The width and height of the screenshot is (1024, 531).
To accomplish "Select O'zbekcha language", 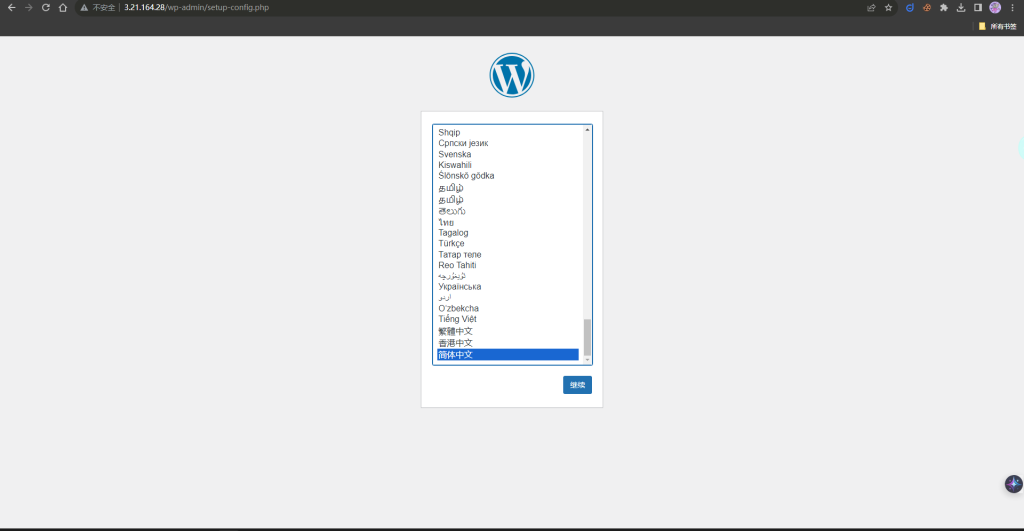I will coord(507,308).
